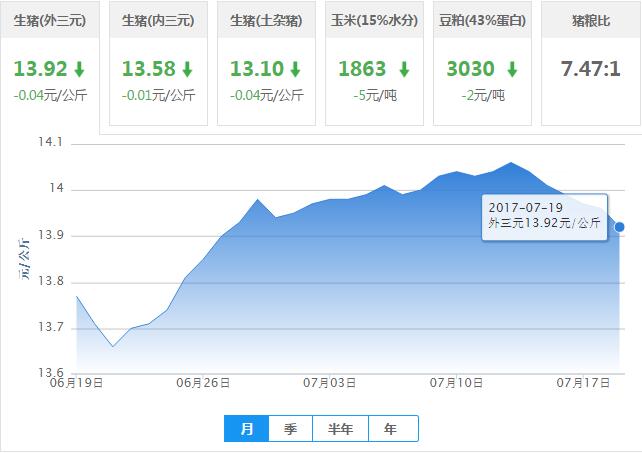Choose the 半年 time range
This screenshot has width=642, height=454.
point(340,429)
